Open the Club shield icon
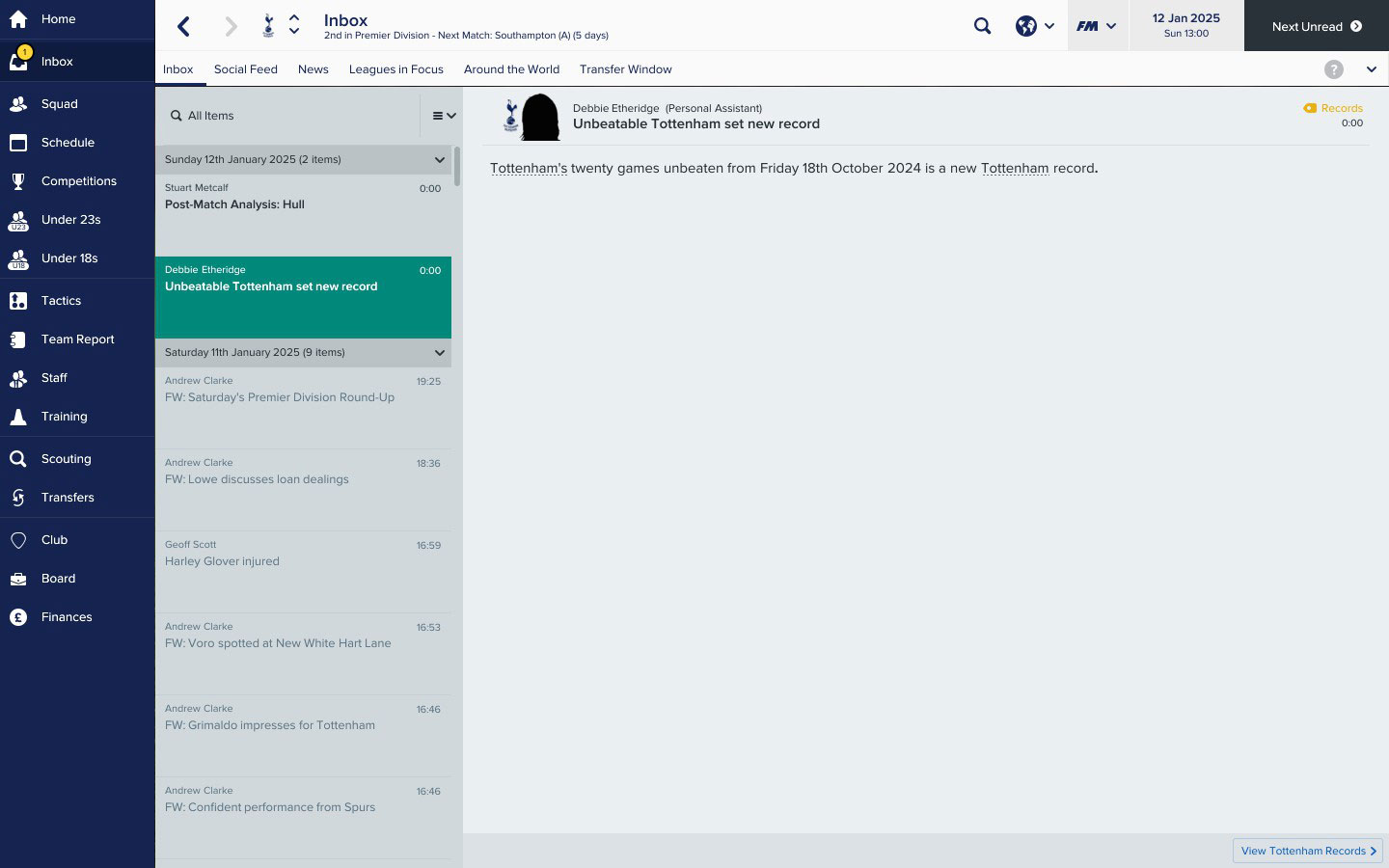Image resolution: width=1389 pixels, height=868 pixels. pos(18,540)
